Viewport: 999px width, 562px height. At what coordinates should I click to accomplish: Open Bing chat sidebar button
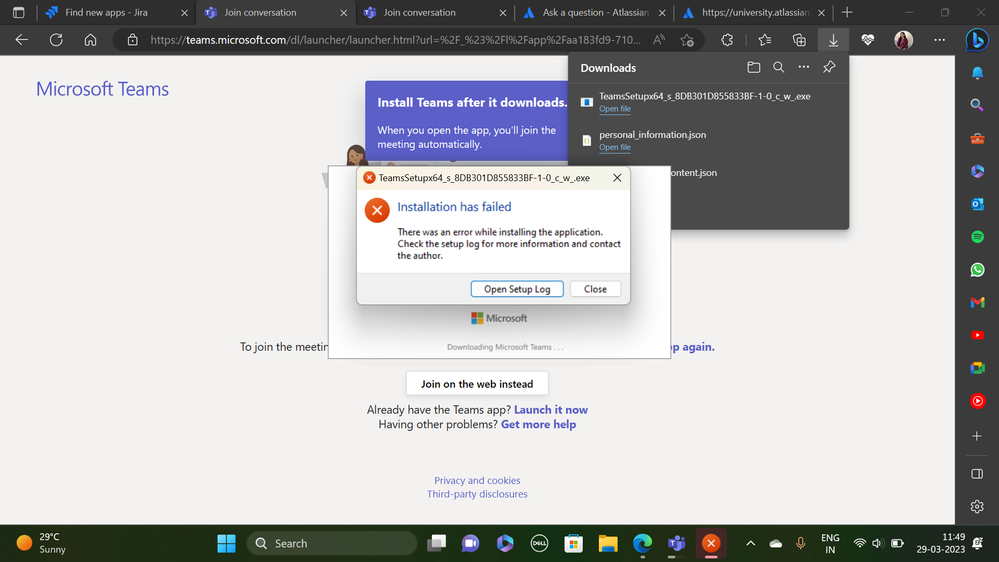(977, 40)
